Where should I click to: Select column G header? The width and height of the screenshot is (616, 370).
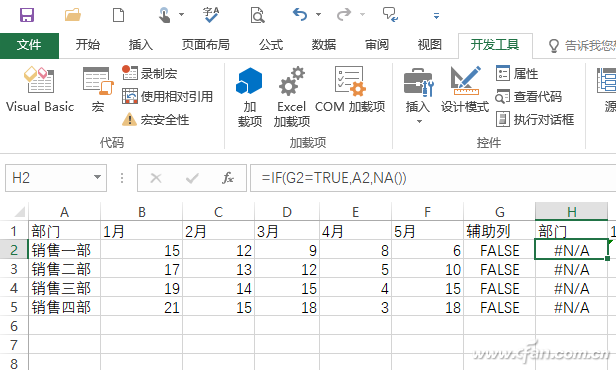click(x=499, y=212)
